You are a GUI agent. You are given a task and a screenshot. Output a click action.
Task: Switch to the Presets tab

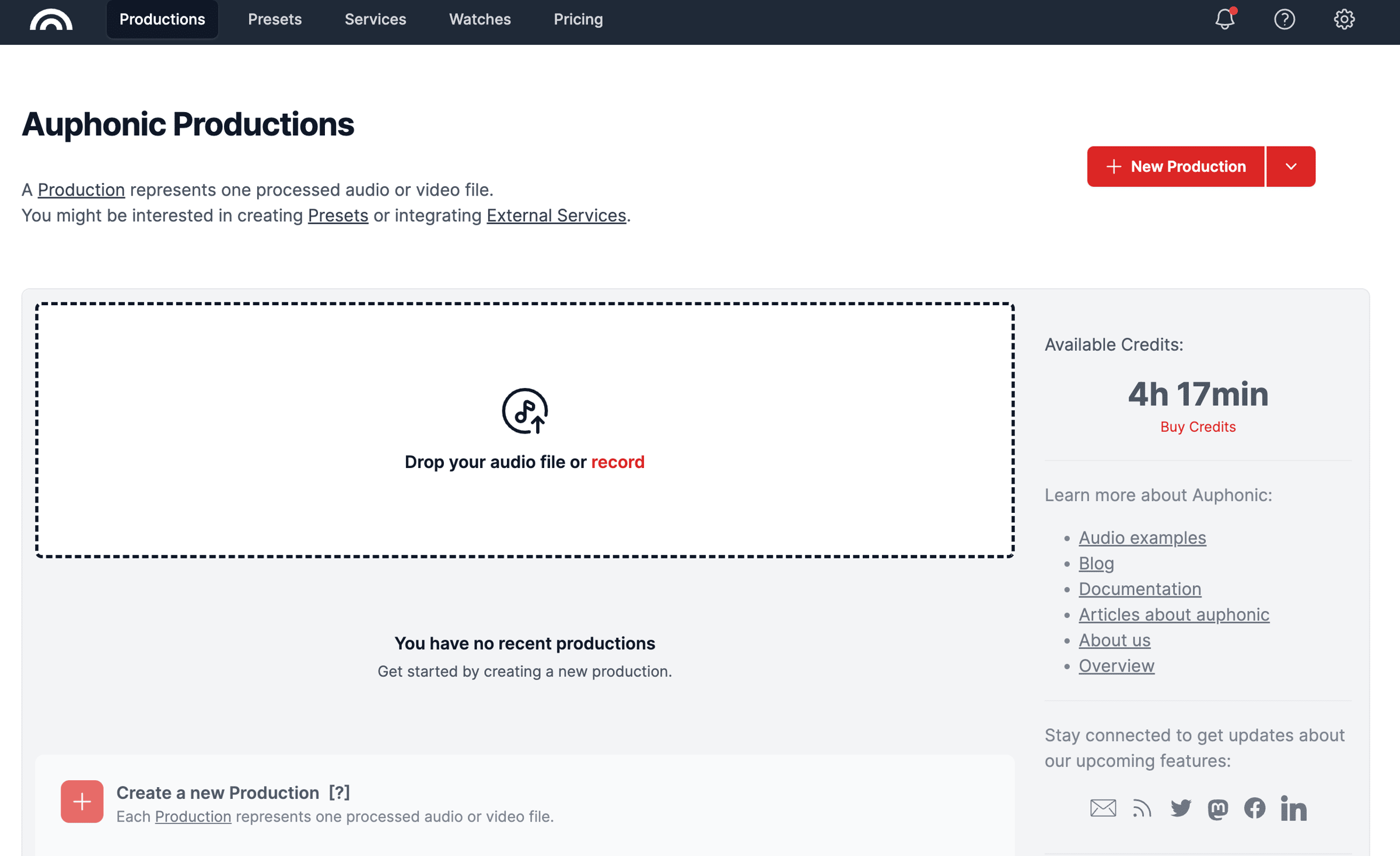tap(275, 19)
